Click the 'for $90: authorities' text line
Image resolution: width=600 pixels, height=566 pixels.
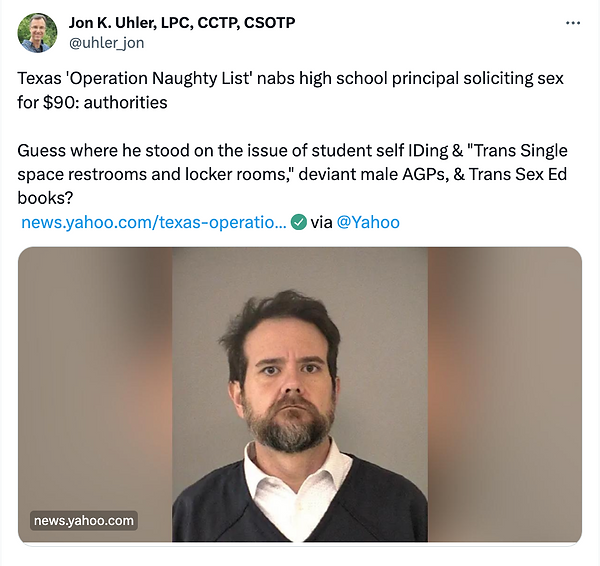[92, 103]
